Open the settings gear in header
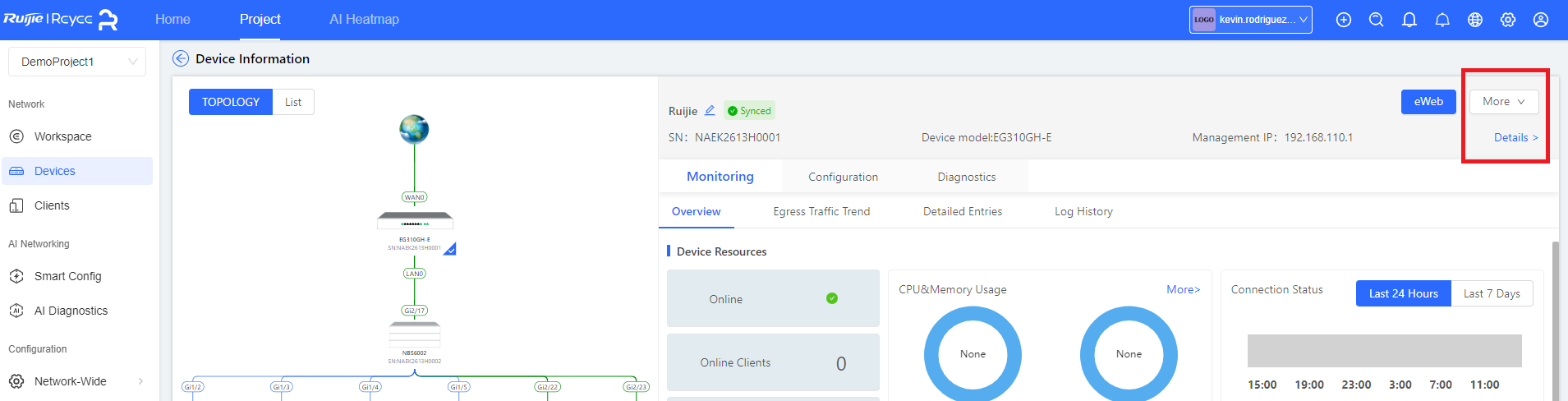1568x401 pixels. [x=1508, y=20]
